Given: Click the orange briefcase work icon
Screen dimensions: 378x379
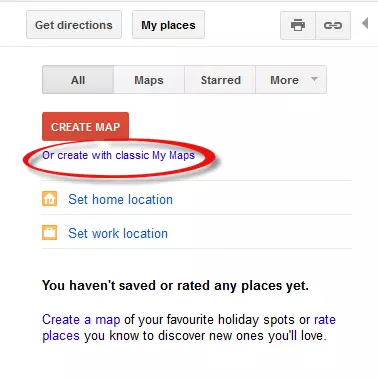Looking at the screenshot, I should (49, 233).
